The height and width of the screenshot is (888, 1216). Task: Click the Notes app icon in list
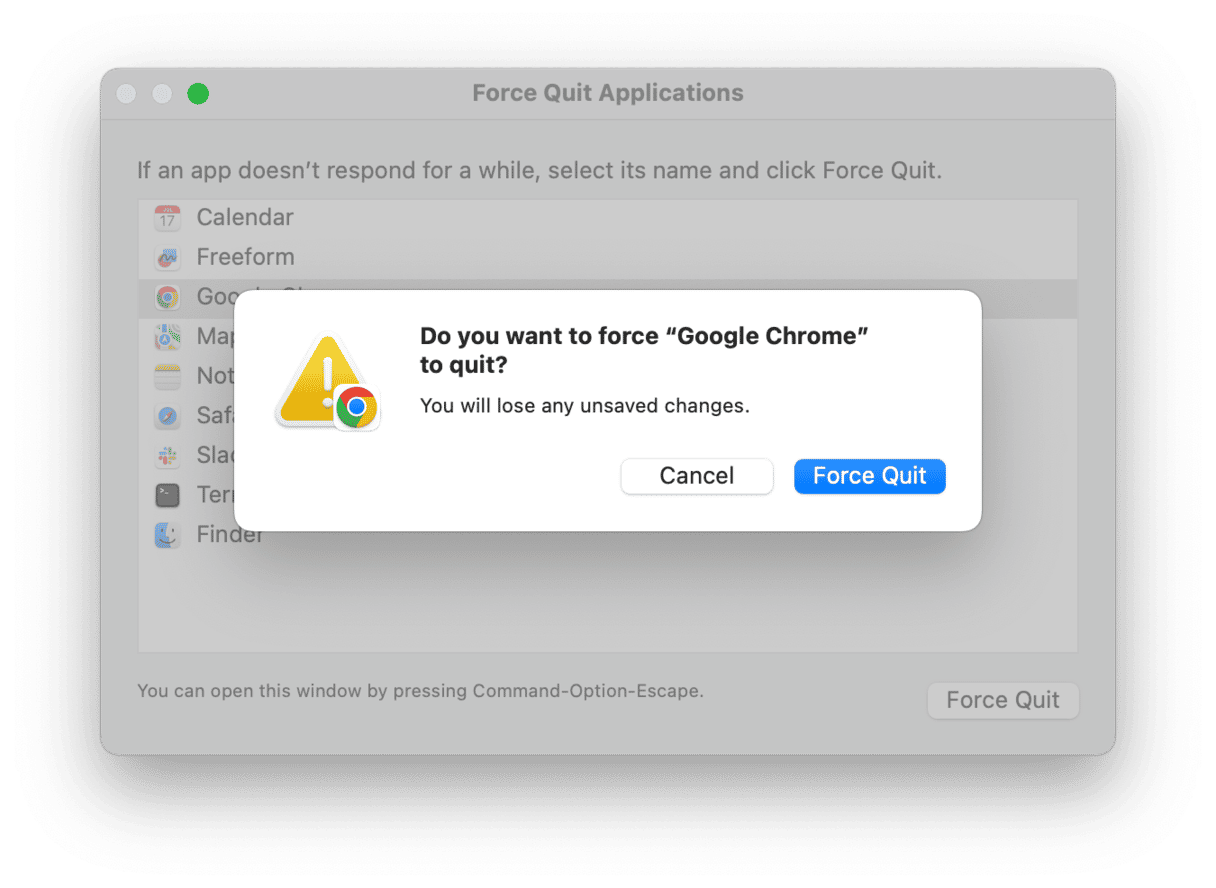pos(167,376)
